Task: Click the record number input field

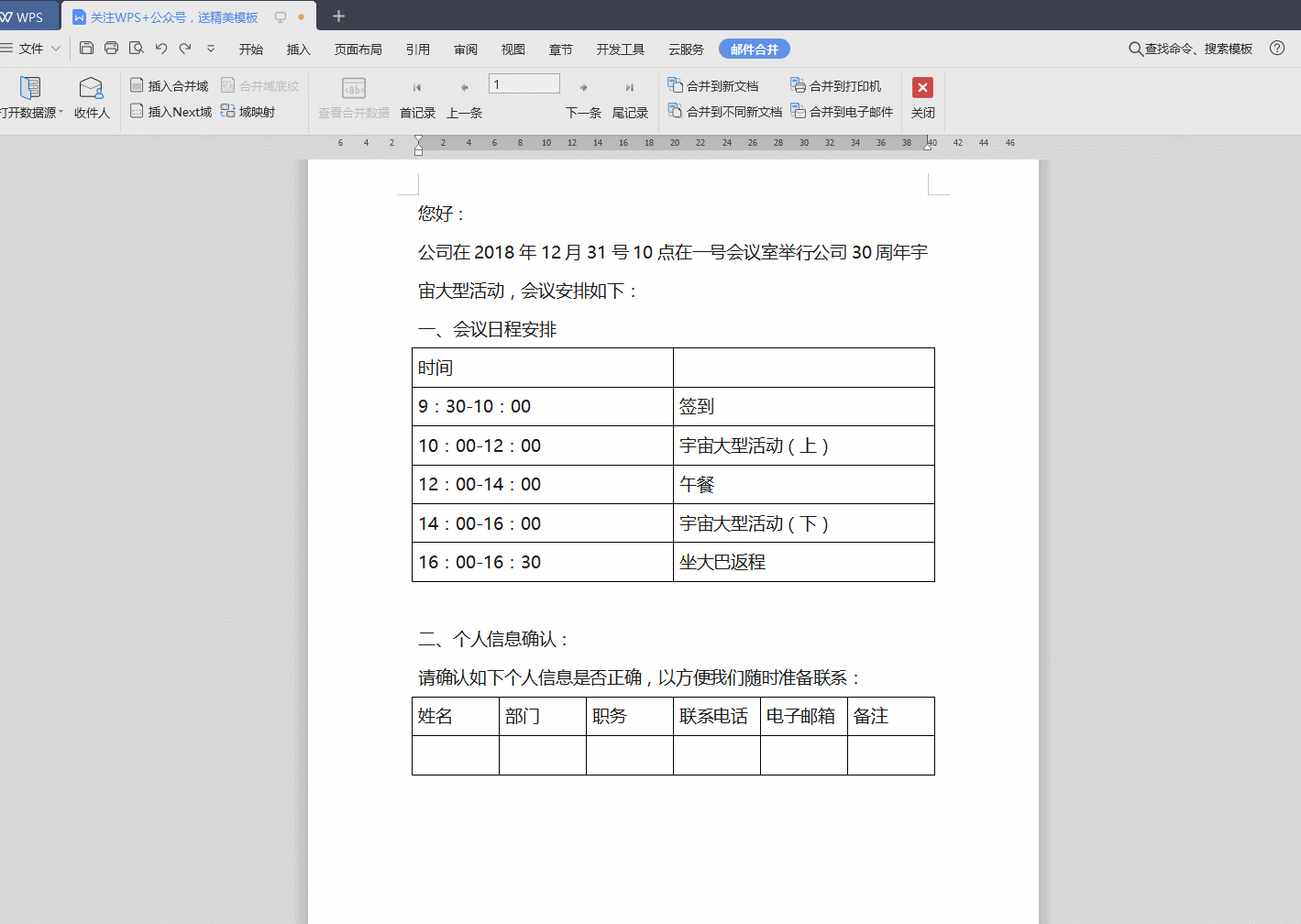Action: pyautogui.click(x=524, y=84)
